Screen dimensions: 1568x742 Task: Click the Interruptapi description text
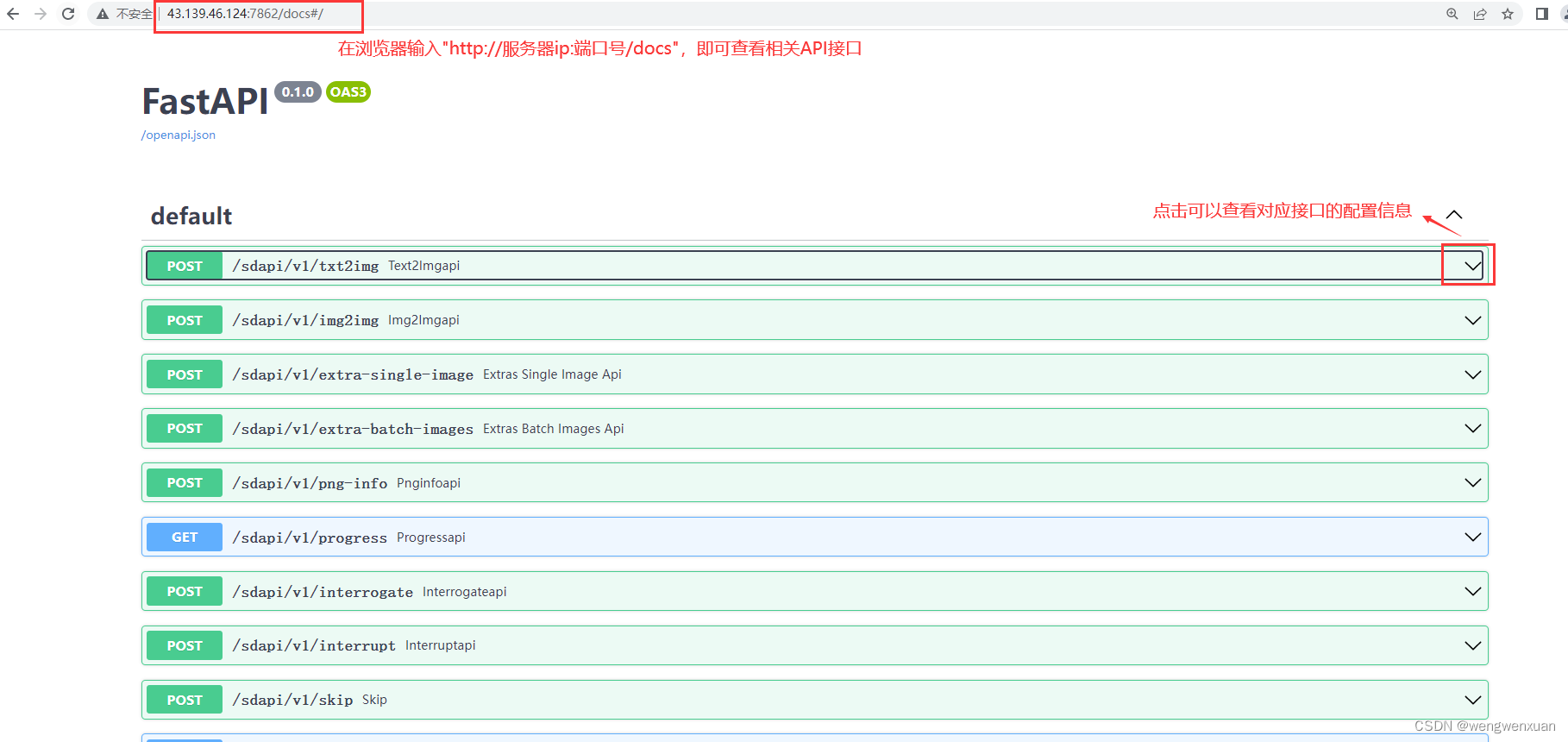(441, 645)
